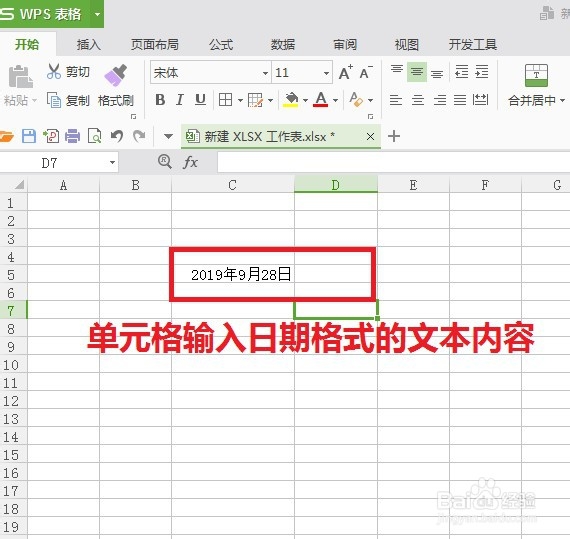Increase font size with A+ icon
Screen dimensions: 570x539
tap(345, 72)
